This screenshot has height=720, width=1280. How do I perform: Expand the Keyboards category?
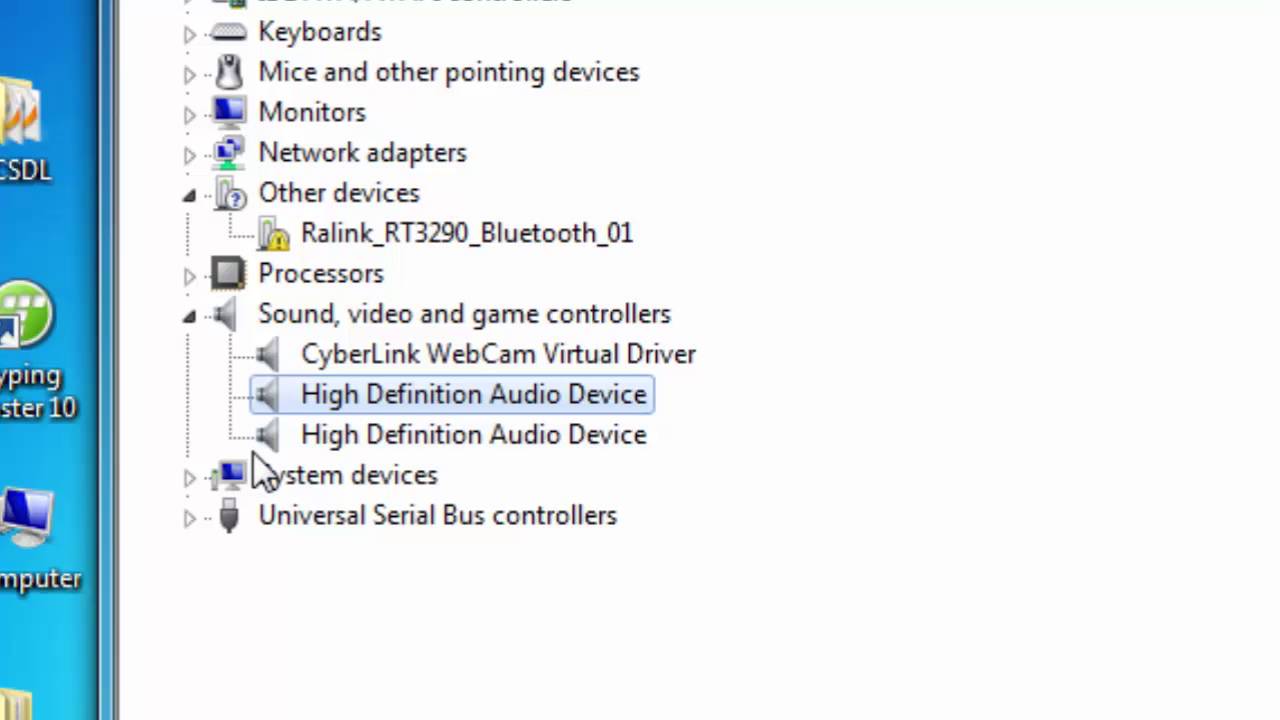[x=190, y=33]
